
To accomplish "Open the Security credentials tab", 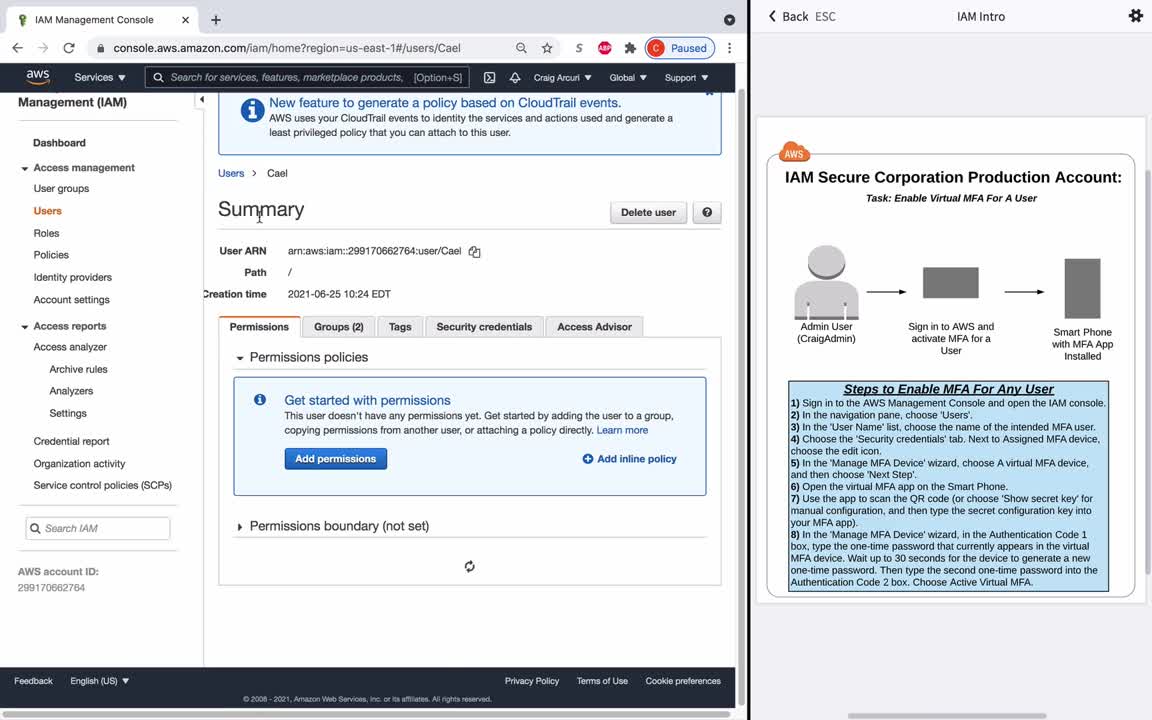I will pos(484,327).
